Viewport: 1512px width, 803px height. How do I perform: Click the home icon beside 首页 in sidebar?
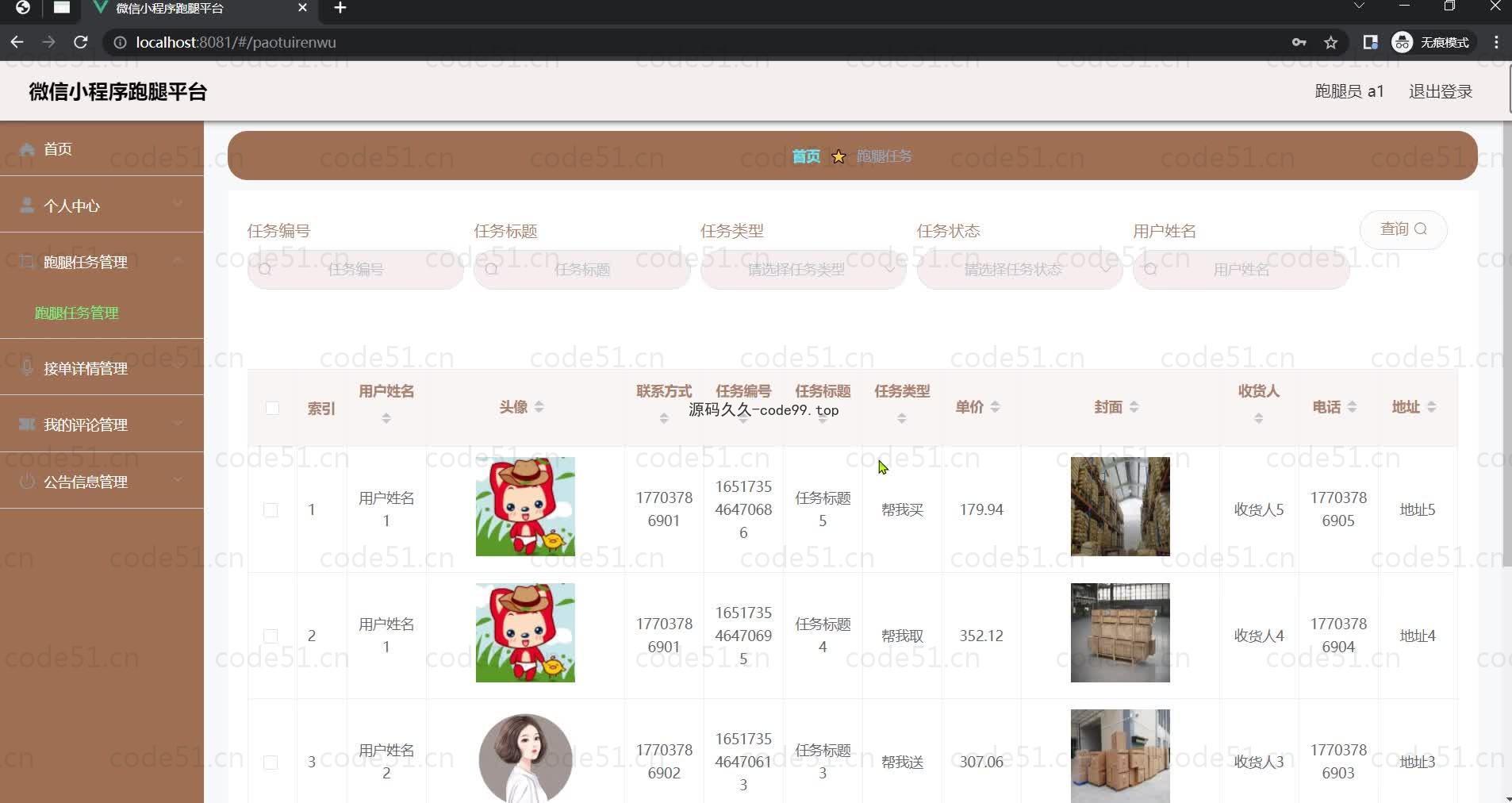click(x=27, y=149)
